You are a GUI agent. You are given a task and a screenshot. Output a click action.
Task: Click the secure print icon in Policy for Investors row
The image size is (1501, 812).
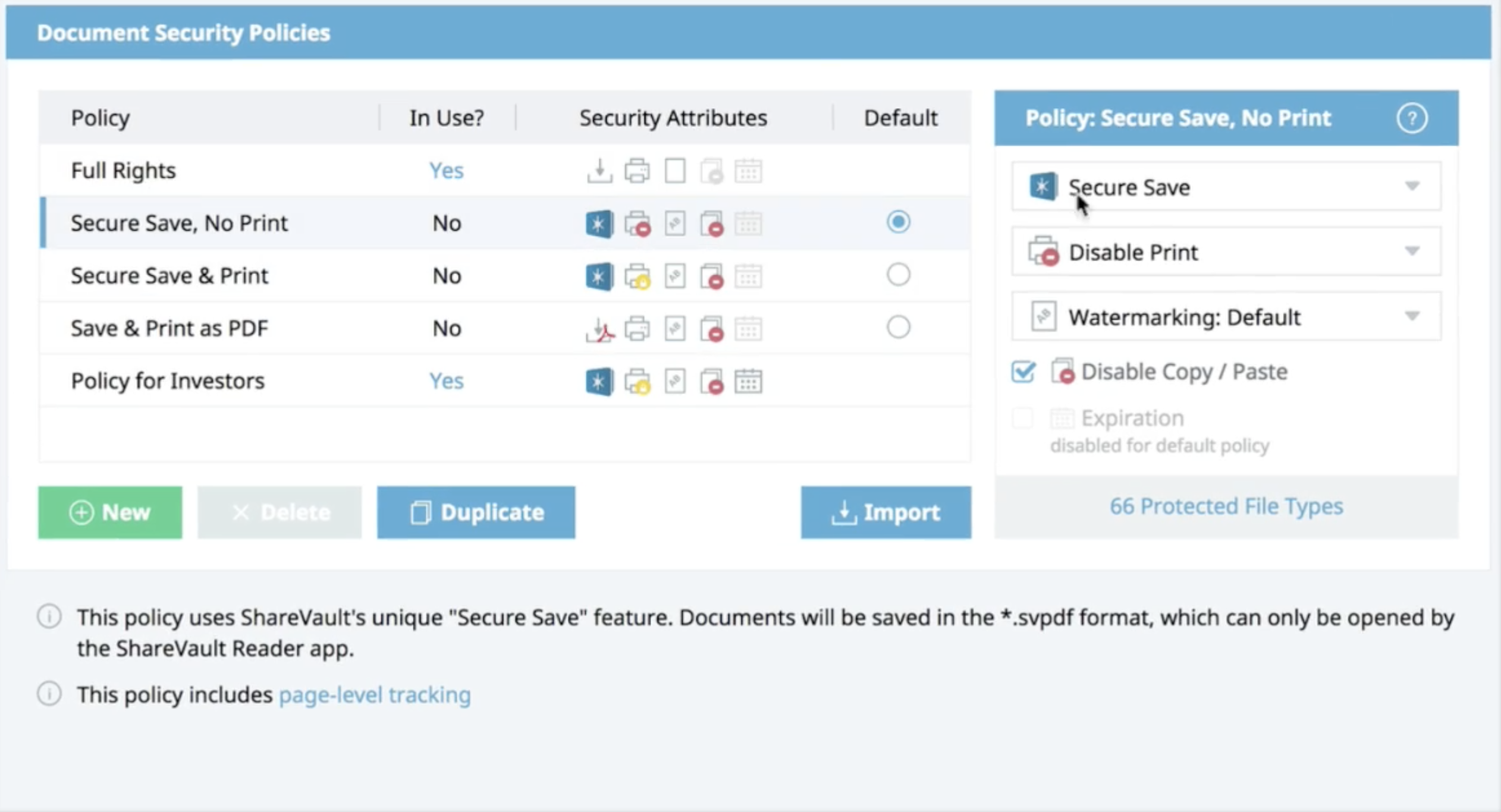point(637,381)
